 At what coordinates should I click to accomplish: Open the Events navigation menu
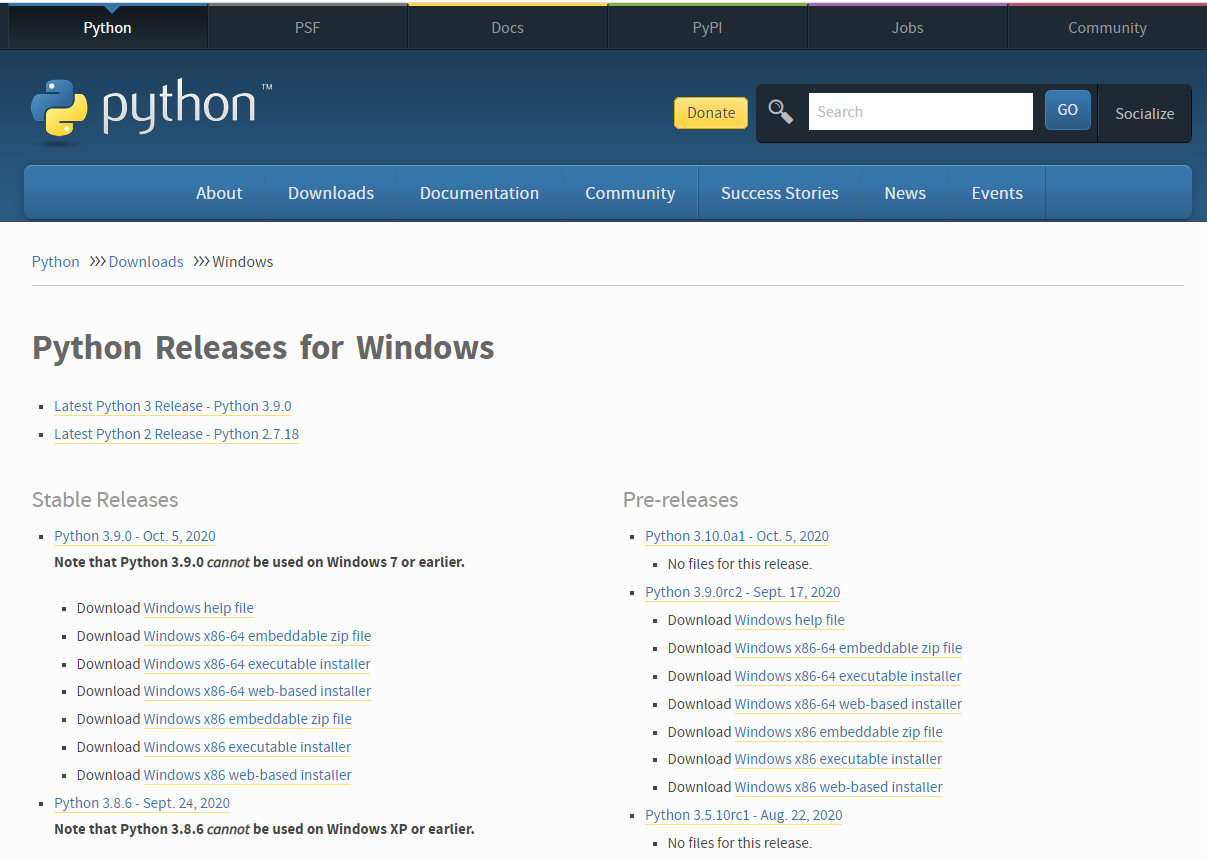tap(997, 193)
